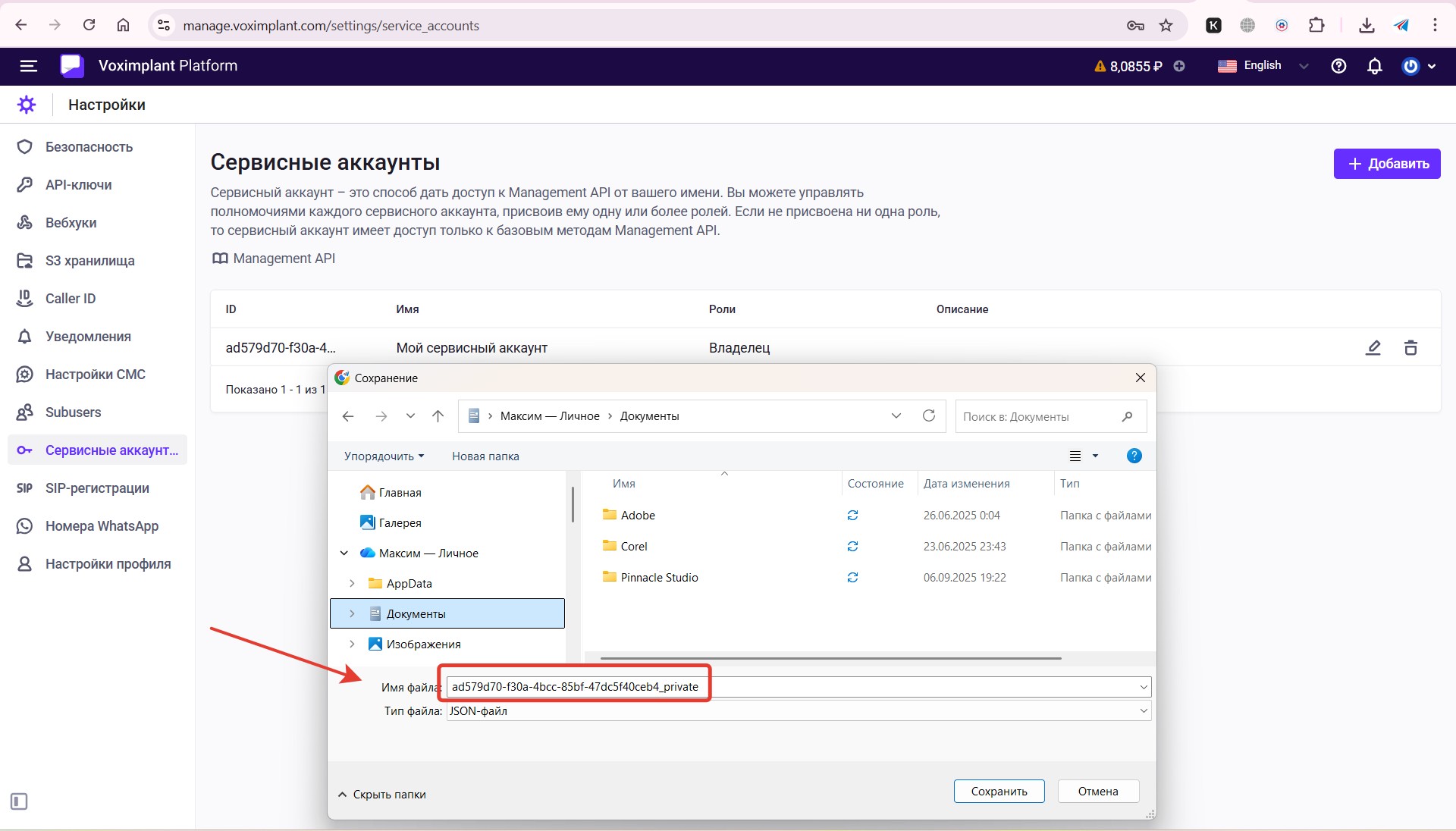Click the add funds plus icon near balance

pyautogui.click(x=1179, y=66)
